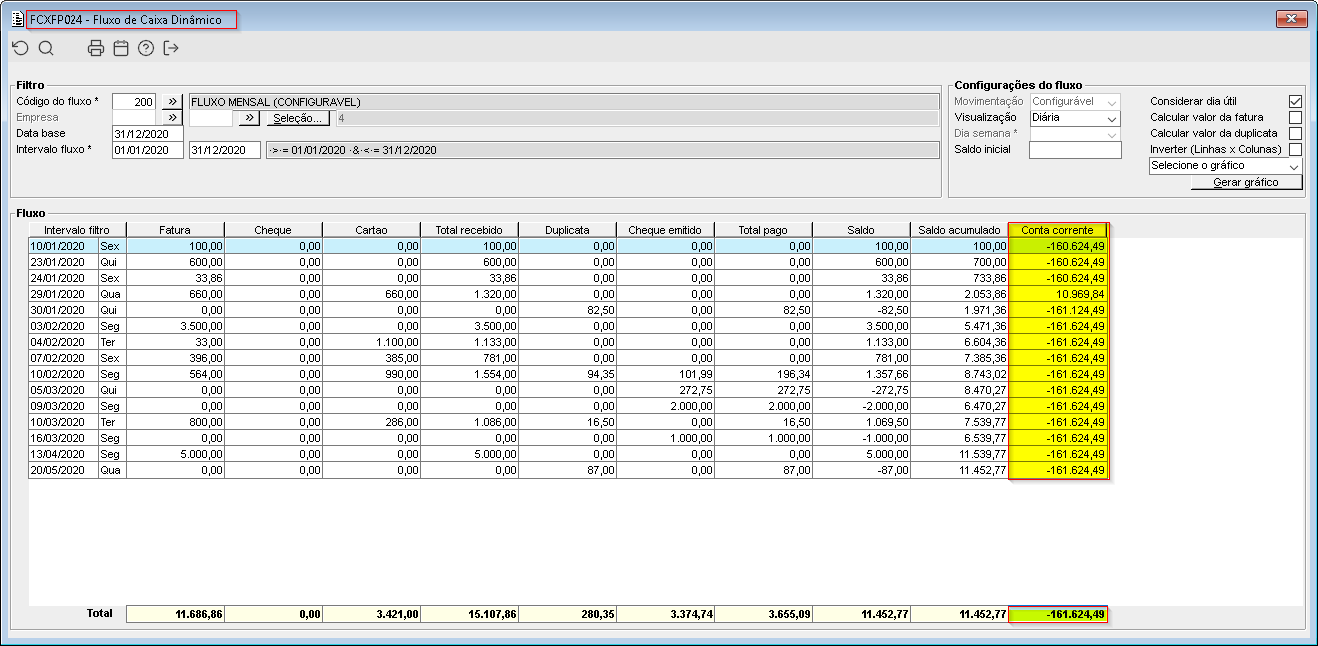Select the row dated 10/01/2020
The width and height of the screenshot is (1318, 646).
click(568, 246)
